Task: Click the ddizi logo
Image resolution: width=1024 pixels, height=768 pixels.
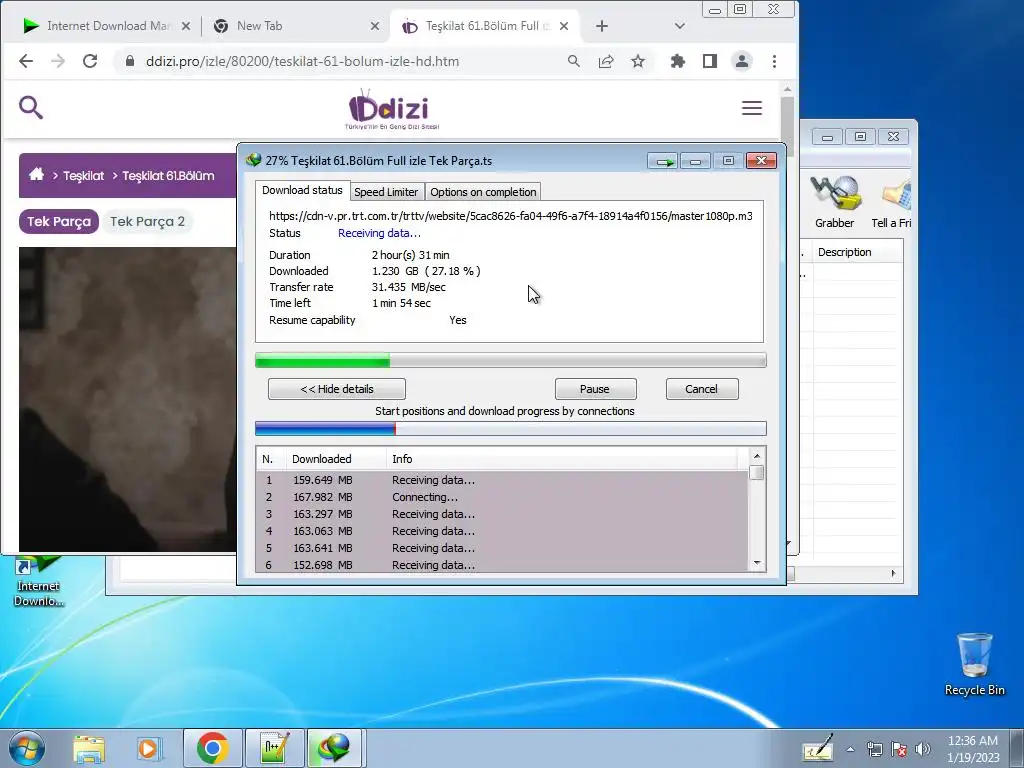Action: [x=392, y=109]
